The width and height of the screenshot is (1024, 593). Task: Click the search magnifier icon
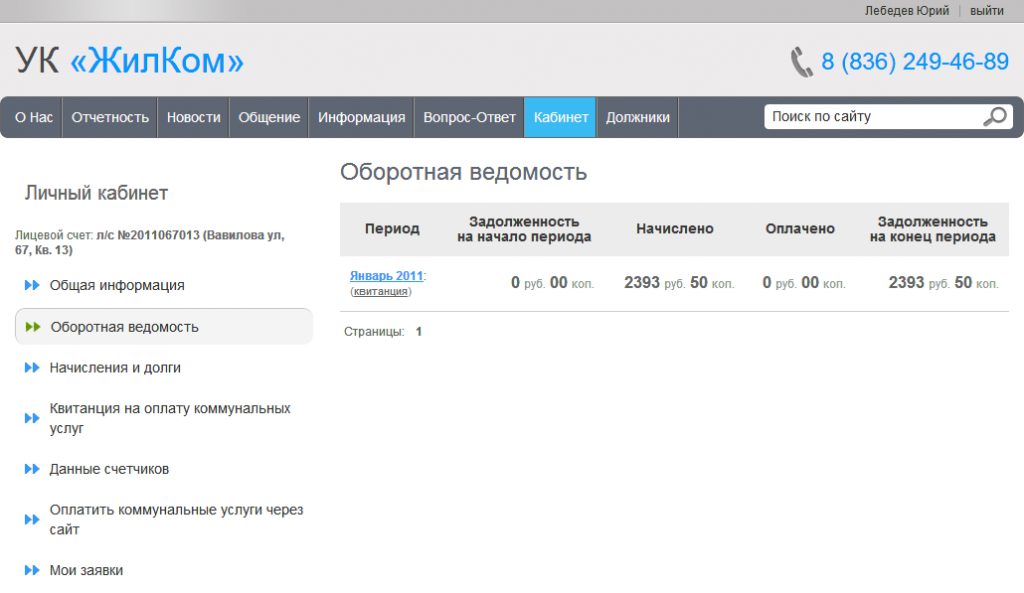coord(994,117)
